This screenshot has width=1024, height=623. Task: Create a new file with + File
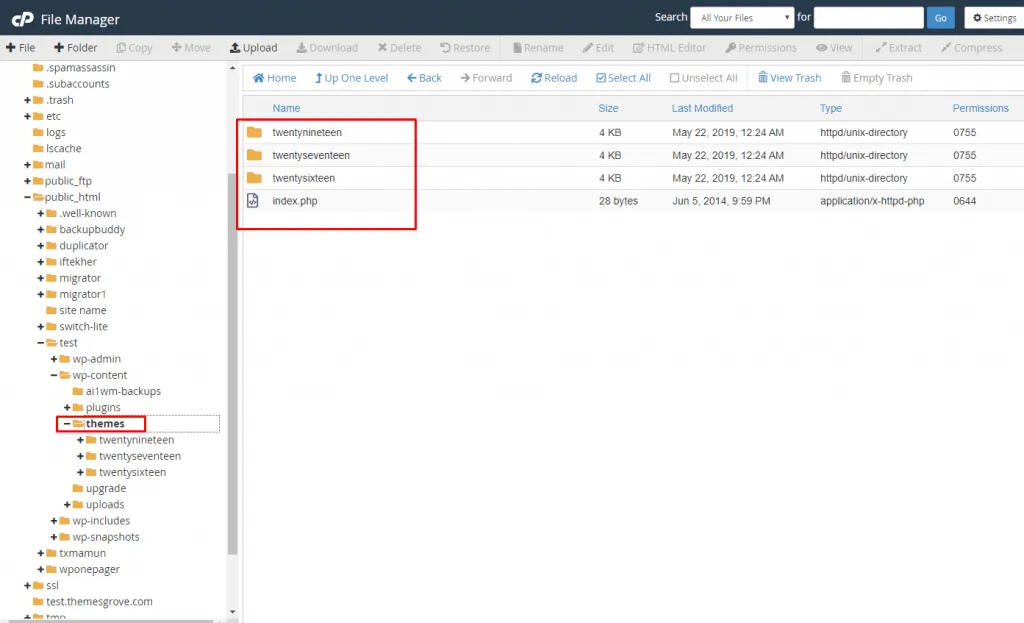[20, 48]
